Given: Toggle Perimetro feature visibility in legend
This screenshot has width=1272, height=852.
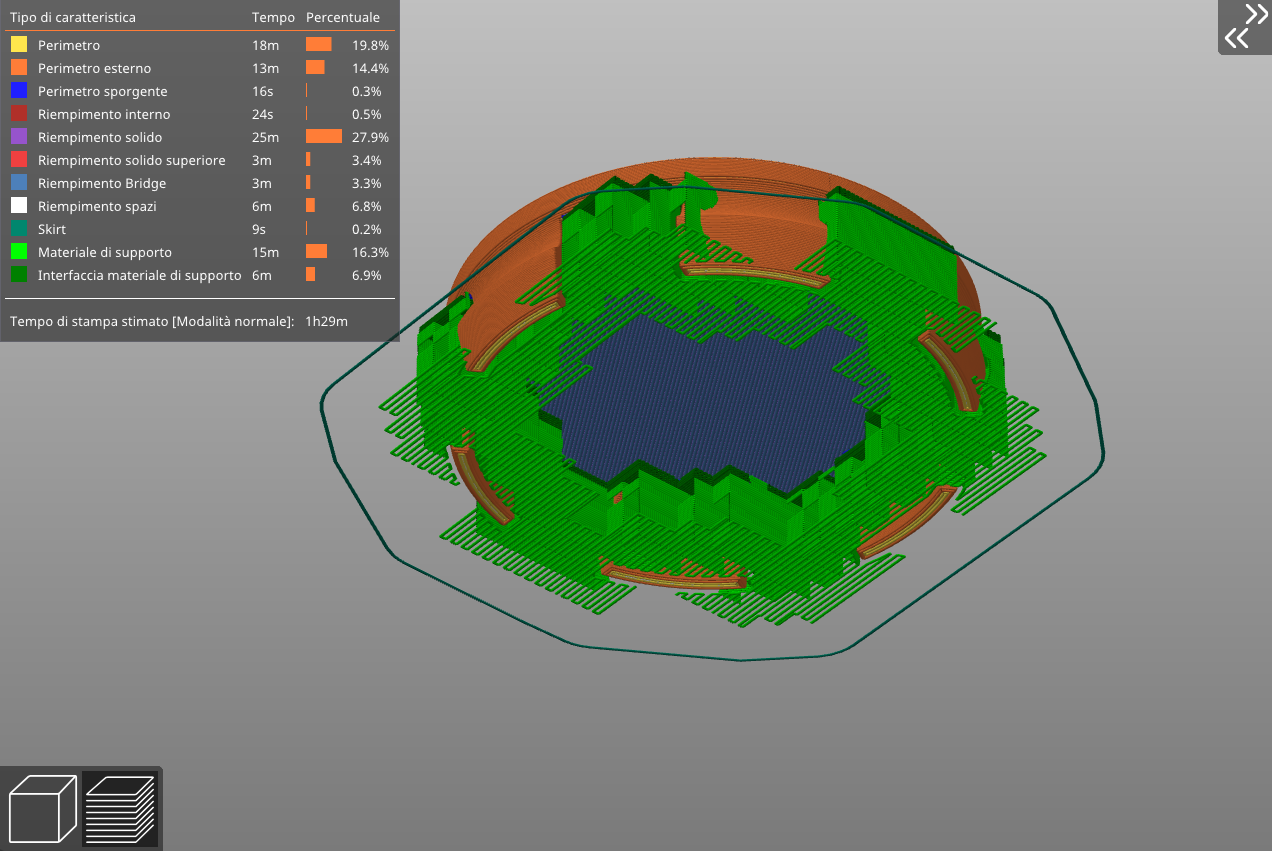Looking at the screenshot, I should [x=199, y=45].
